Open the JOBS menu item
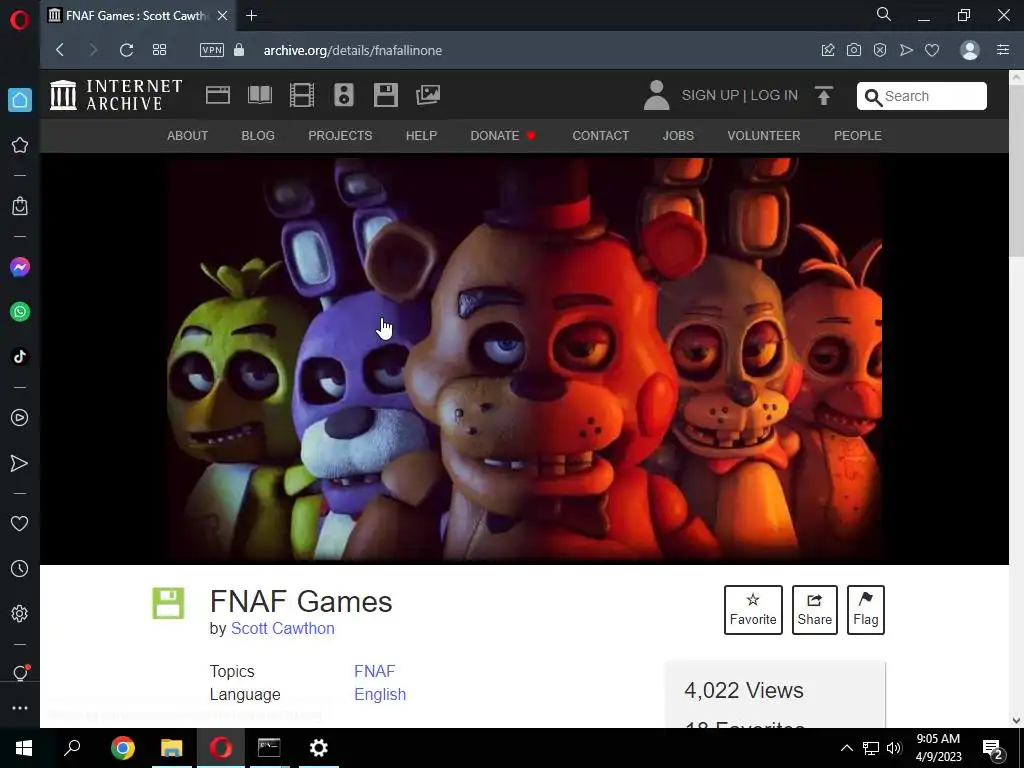The width and height of the screenshot is (1024, 768). coord(678,136)
